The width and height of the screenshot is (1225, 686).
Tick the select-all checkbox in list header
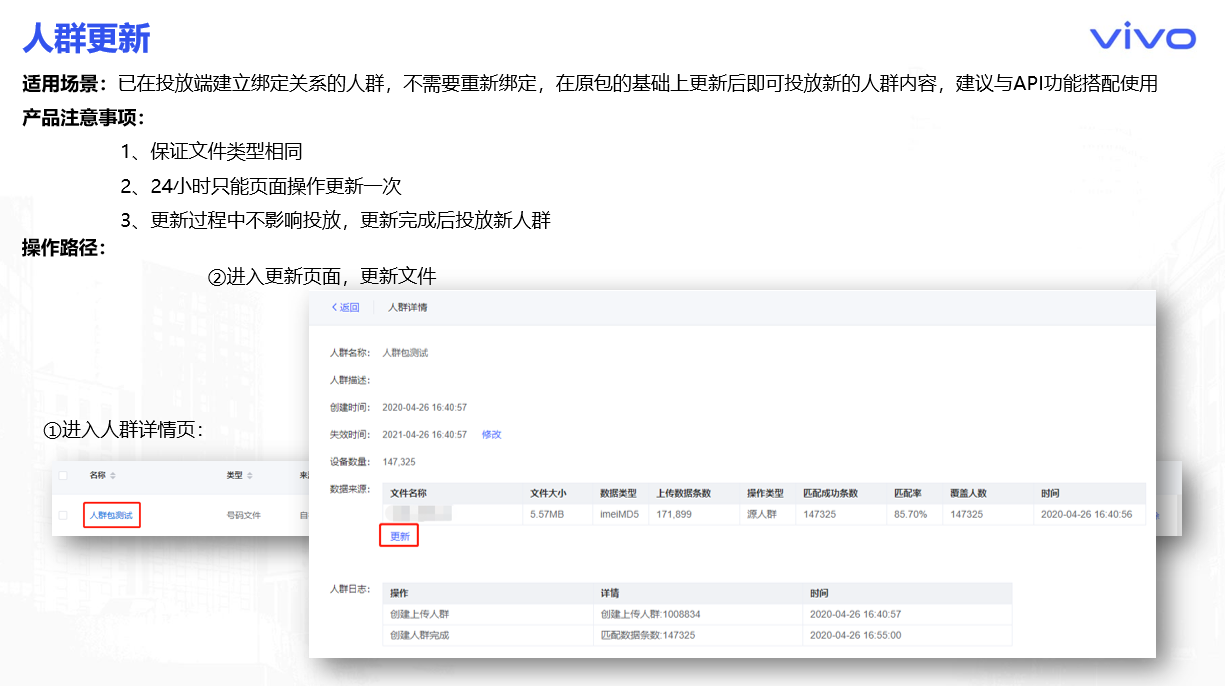[x=64, y=476]
